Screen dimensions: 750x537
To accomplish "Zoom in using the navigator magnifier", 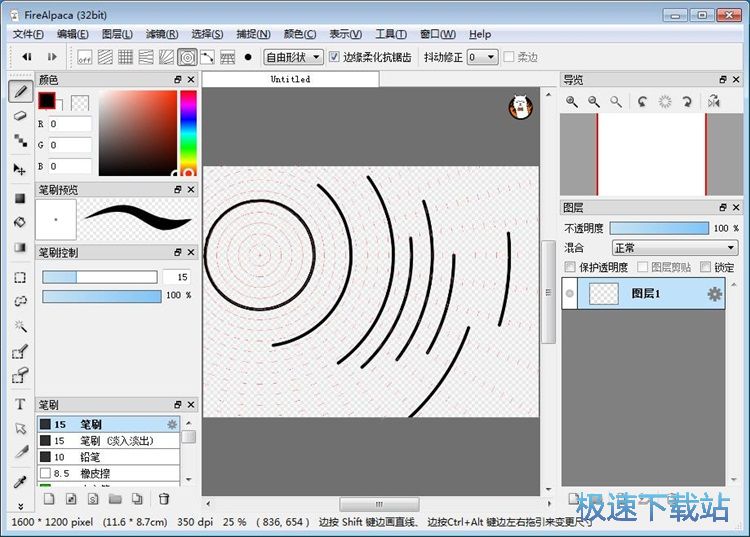I will 573,101.
